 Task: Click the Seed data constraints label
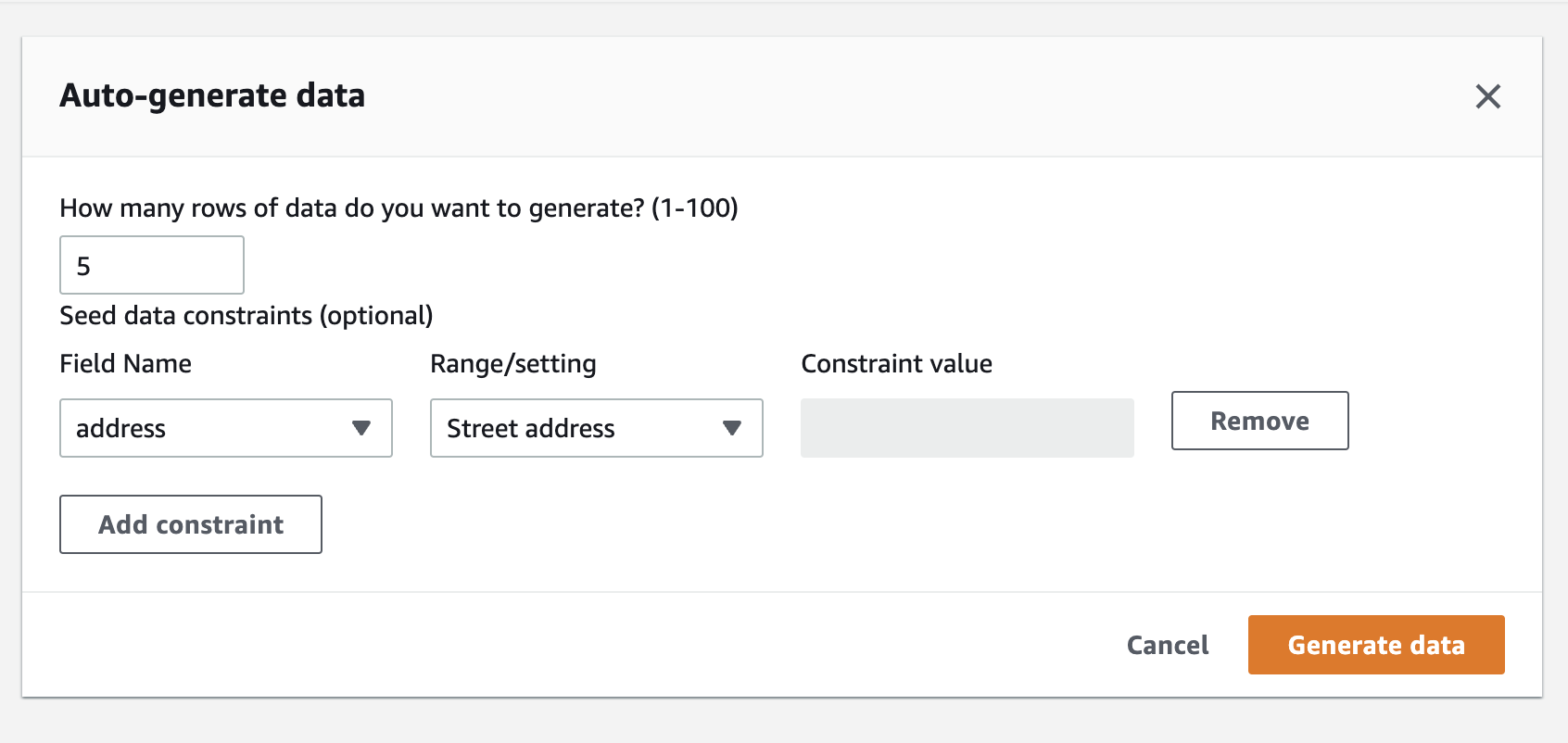246,316
